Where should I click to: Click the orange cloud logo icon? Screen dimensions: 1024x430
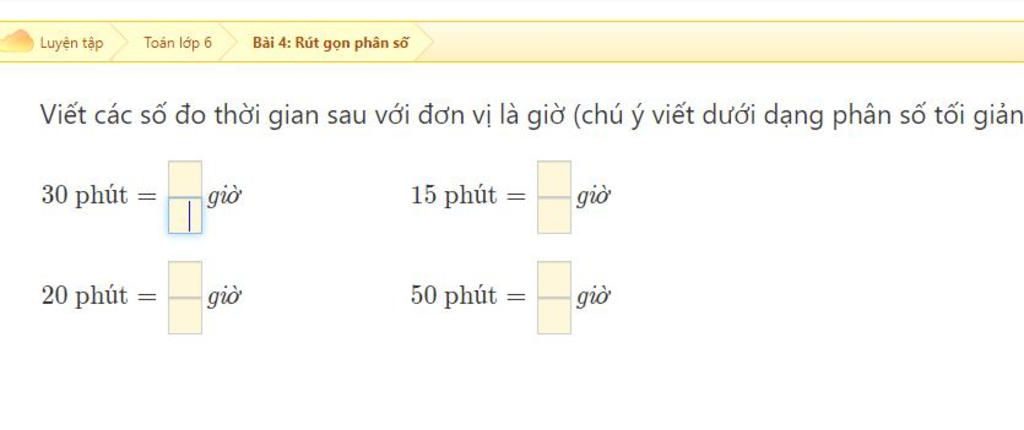(x=16, y=42)
